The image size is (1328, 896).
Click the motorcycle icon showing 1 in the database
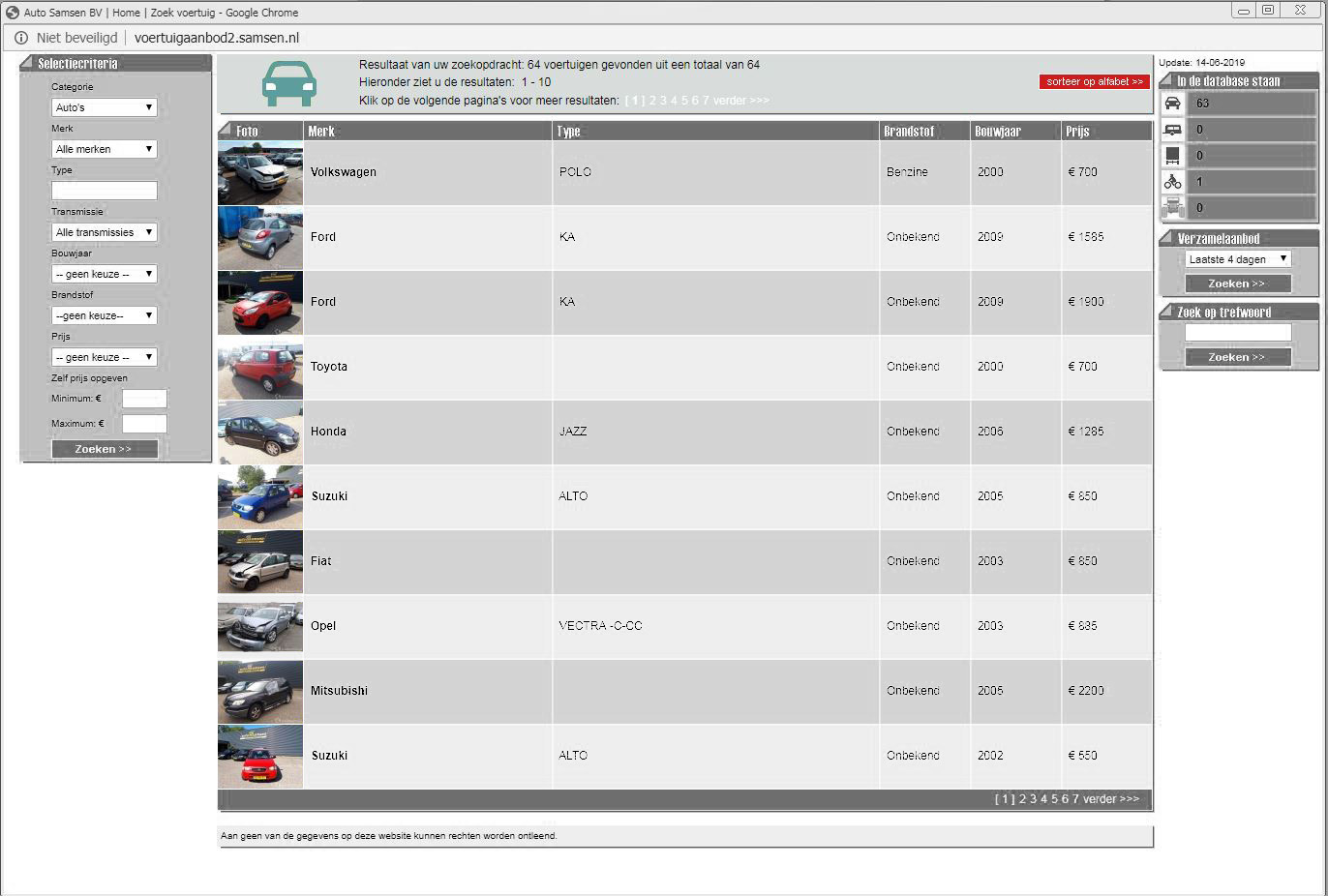click(1172, 182)
